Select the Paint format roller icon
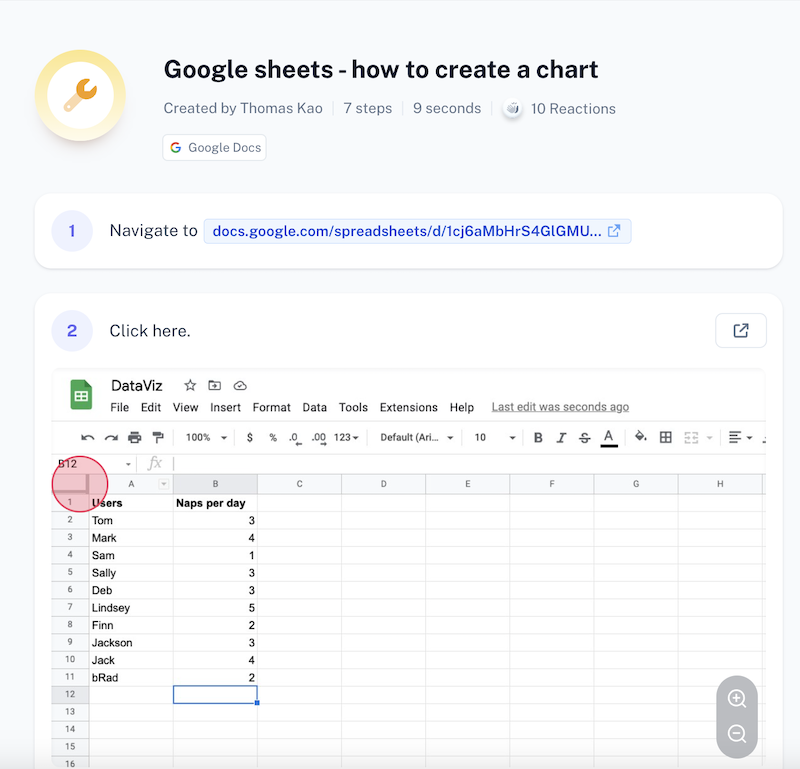Image resolution: width=800 pixels, height=769 pixels. point(158,437)
